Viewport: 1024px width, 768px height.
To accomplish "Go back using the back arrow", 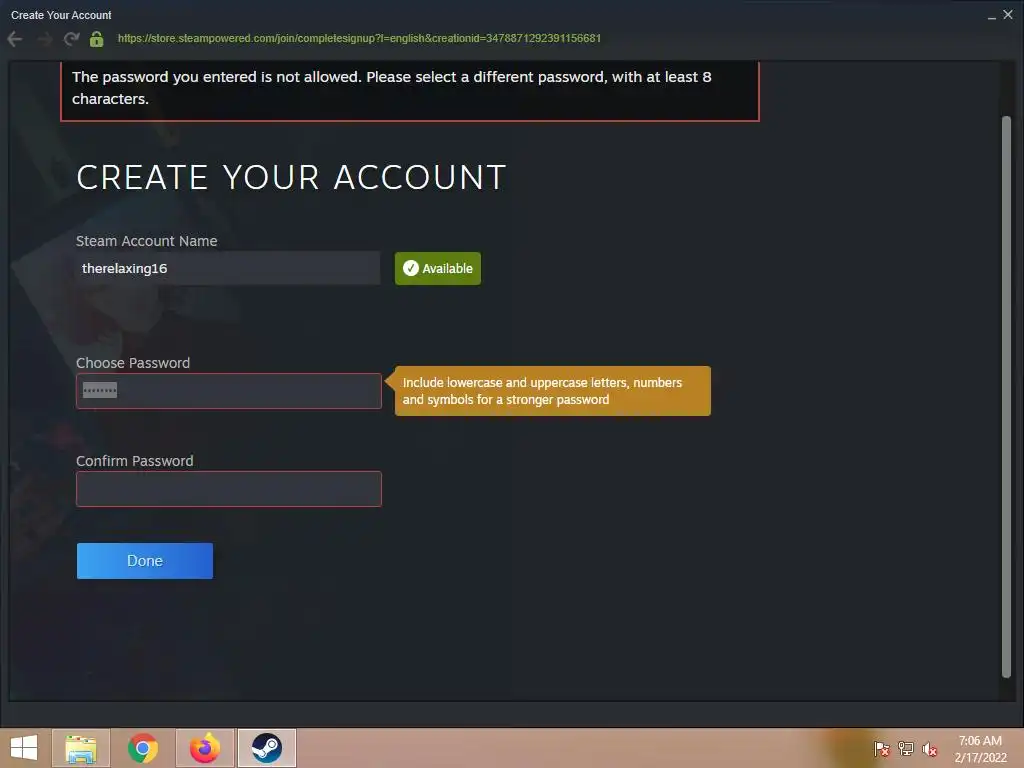I will pyautogui.click(x=15, y=39).
